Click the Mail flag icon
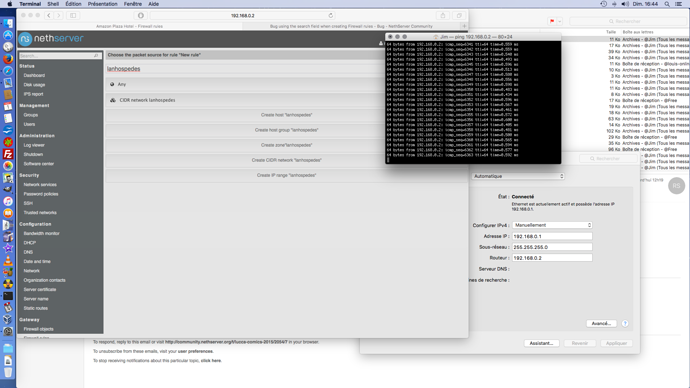Screen dimensions: 690x388 click(x=552, y=21)
